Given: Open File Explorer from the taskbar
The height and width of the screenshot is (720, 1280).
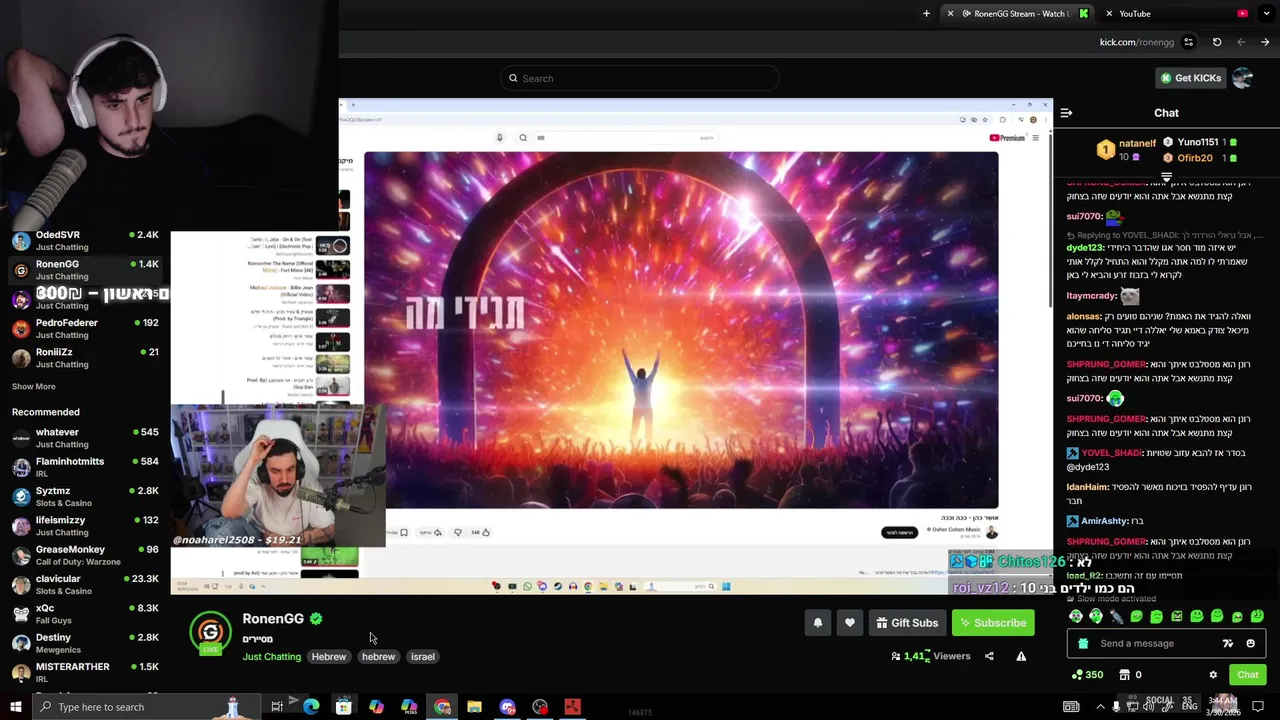Looking at the screenshot, I should tap(474, 707).
